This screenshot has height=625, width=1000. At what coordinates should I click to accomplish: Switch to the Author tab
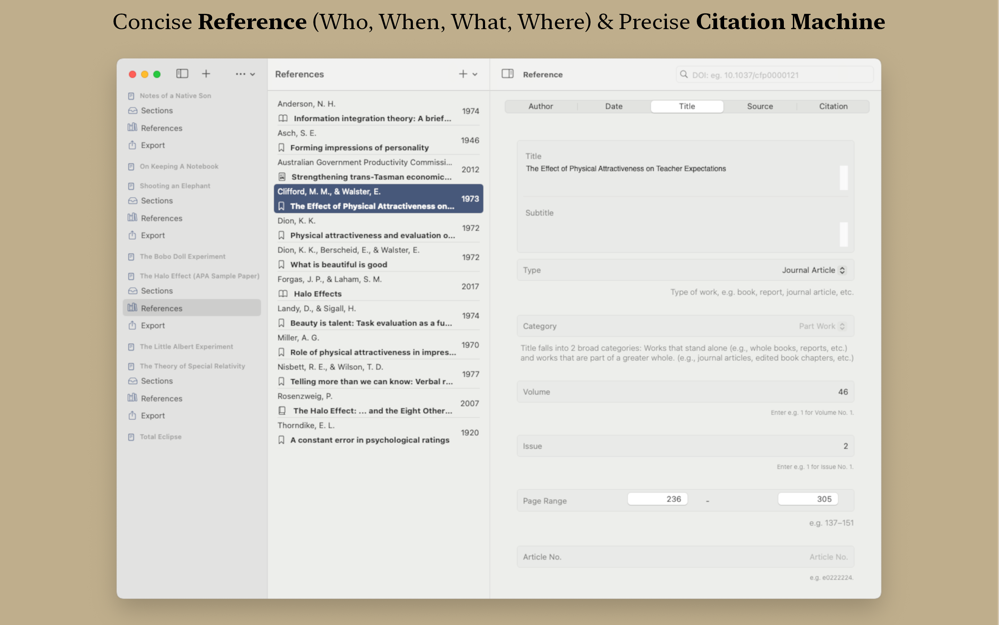pos(541,107)
